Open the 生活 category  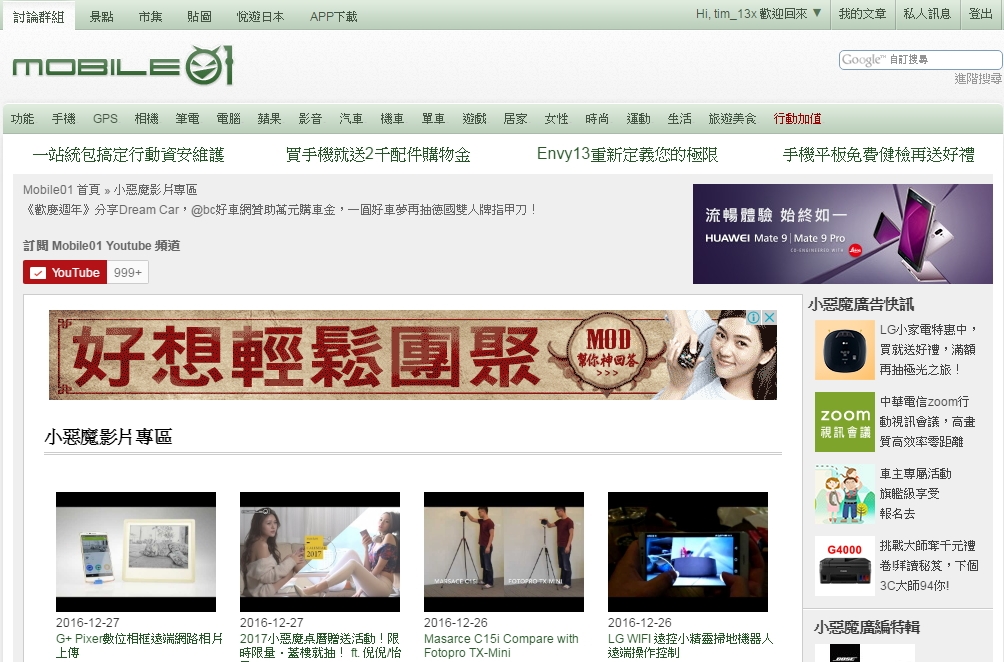(679, 118)
